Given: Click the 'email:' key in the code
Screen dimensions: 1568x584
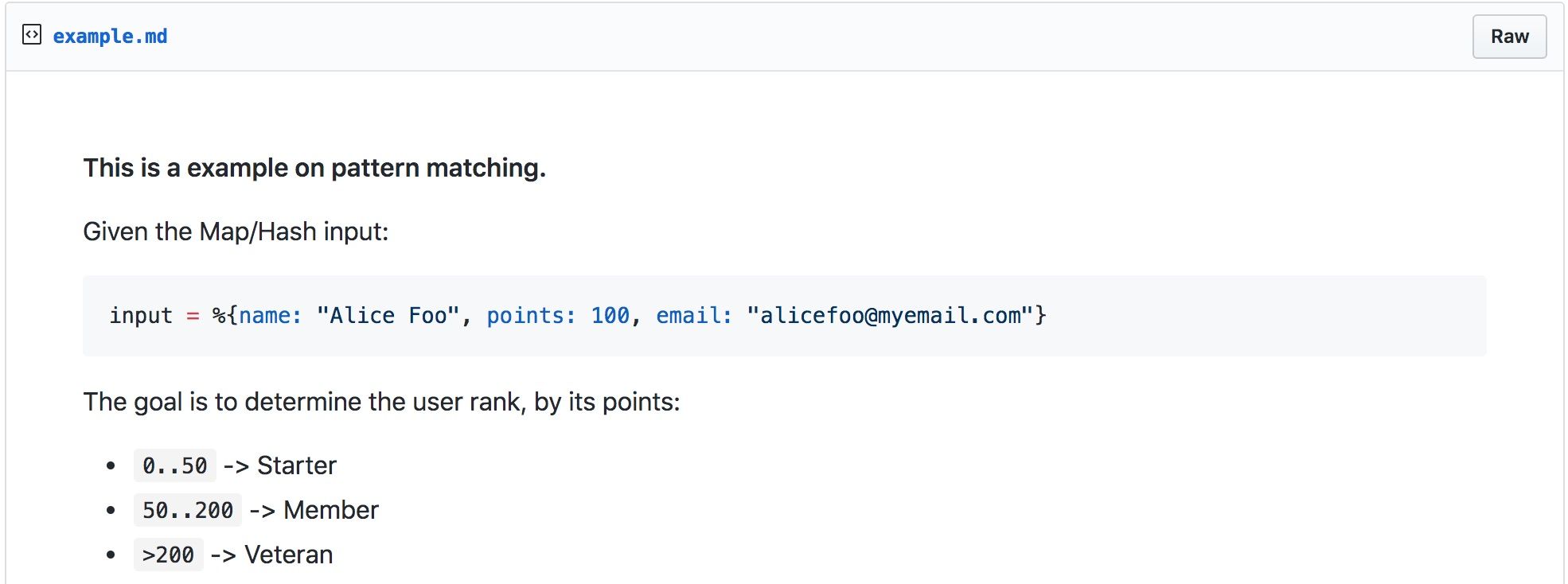Looking at the screenshot, I should point(694,316).
